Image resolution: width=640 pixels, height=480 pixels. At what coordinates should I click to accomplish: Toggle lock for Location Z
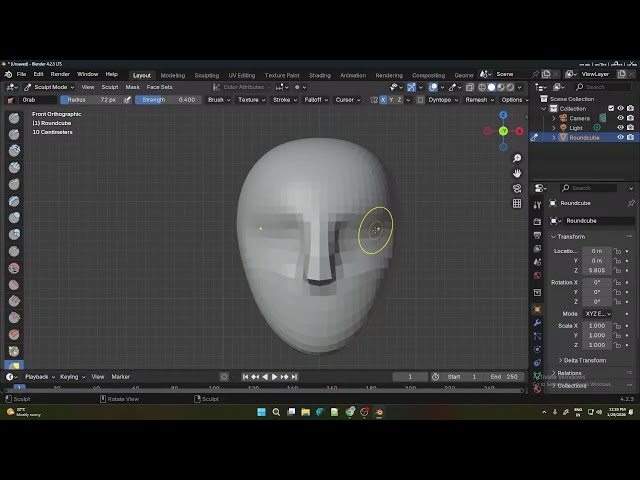coord(617,271)
